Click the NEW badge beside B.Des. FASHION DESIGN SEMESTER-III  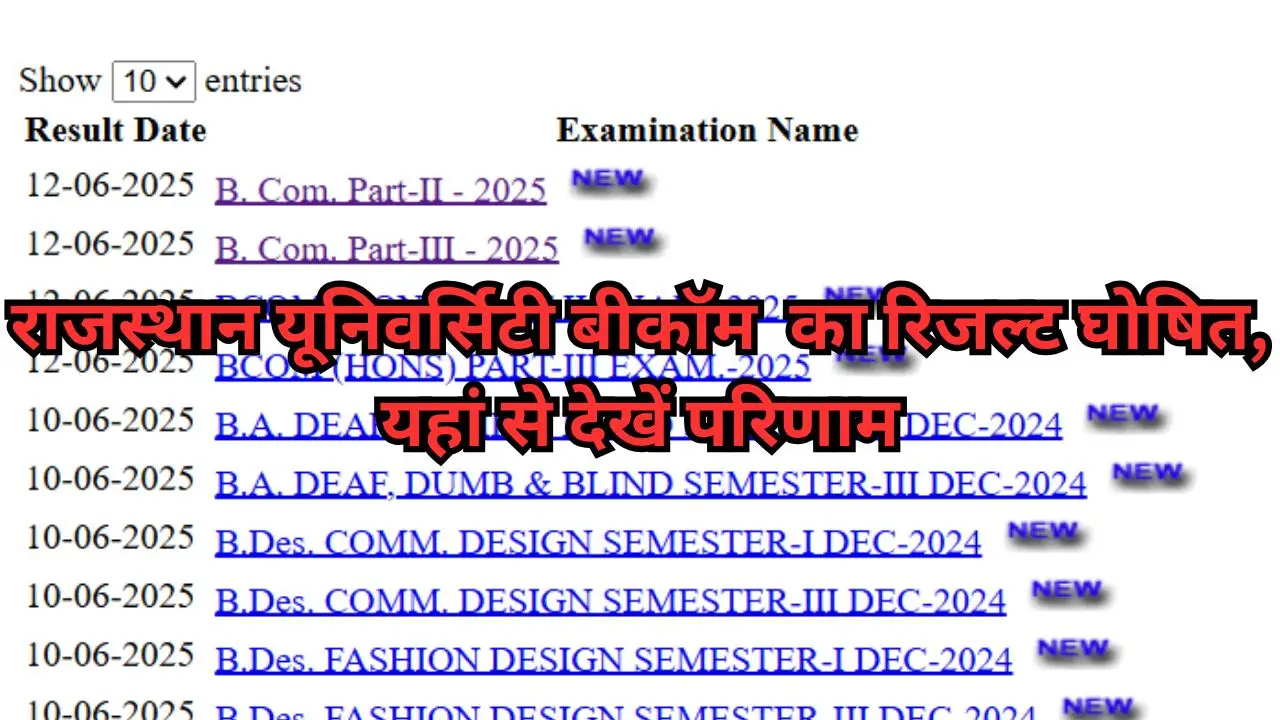click(1098, 705)
